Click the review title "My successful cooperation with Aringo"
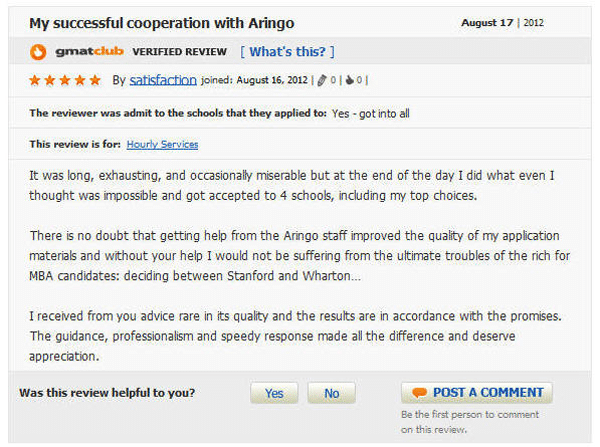 (162, 23)
